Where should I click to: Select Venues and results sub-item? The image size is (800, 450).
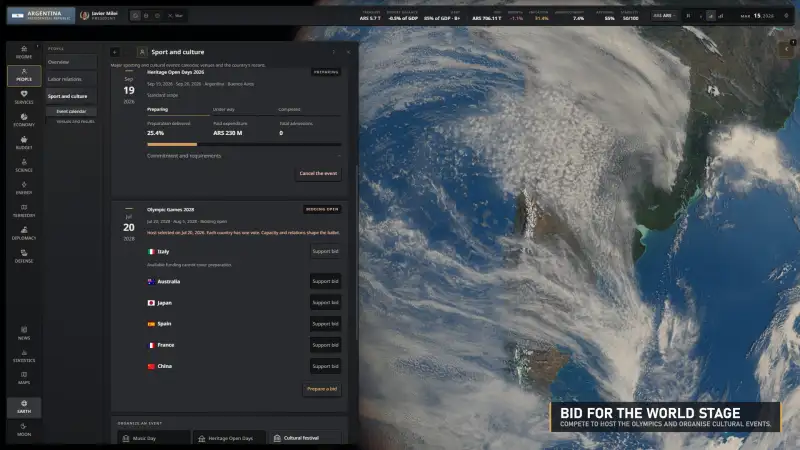[x=75, y=121]
